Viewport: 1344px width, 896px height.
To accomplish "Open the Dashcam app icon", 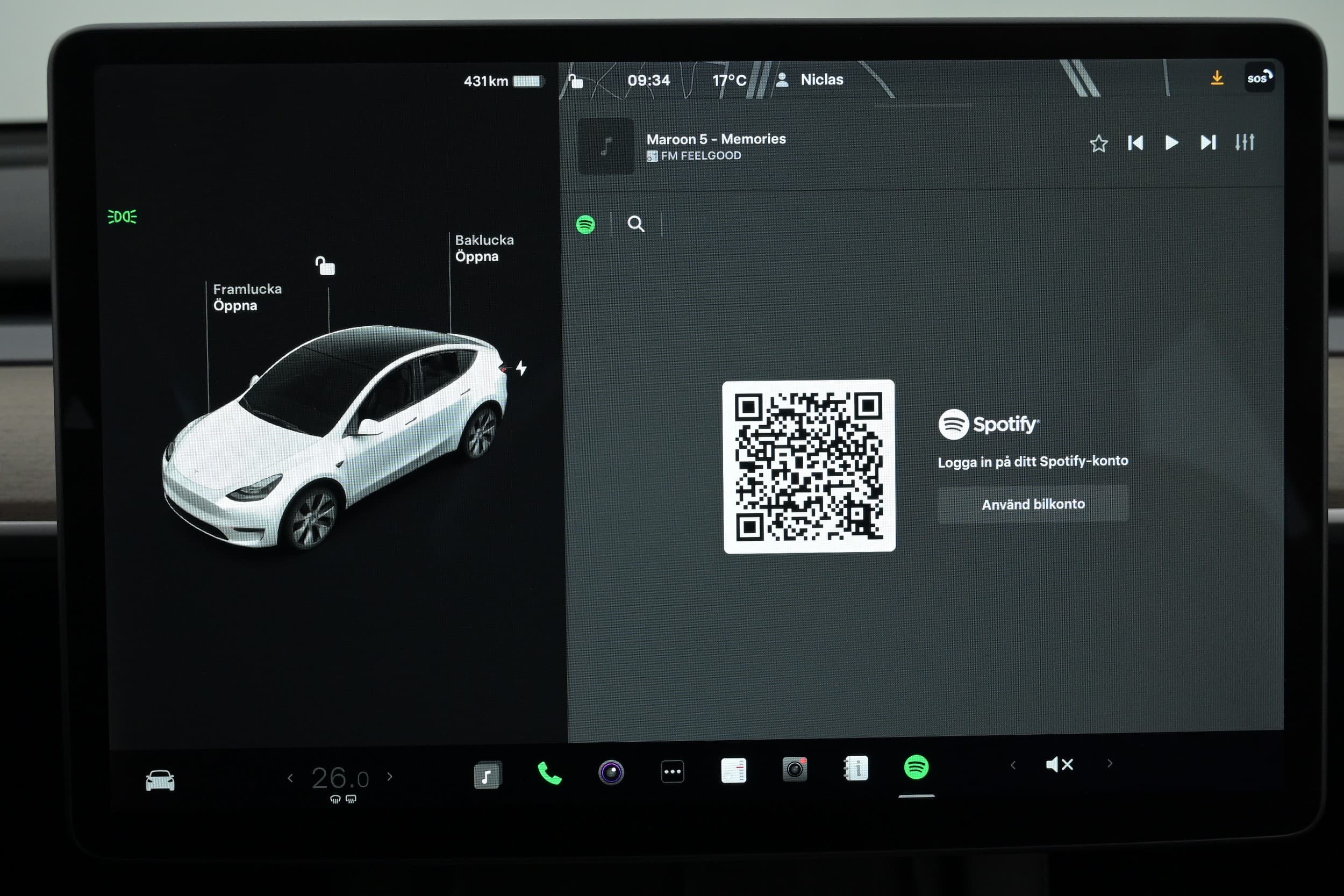I will coord(794,769).
